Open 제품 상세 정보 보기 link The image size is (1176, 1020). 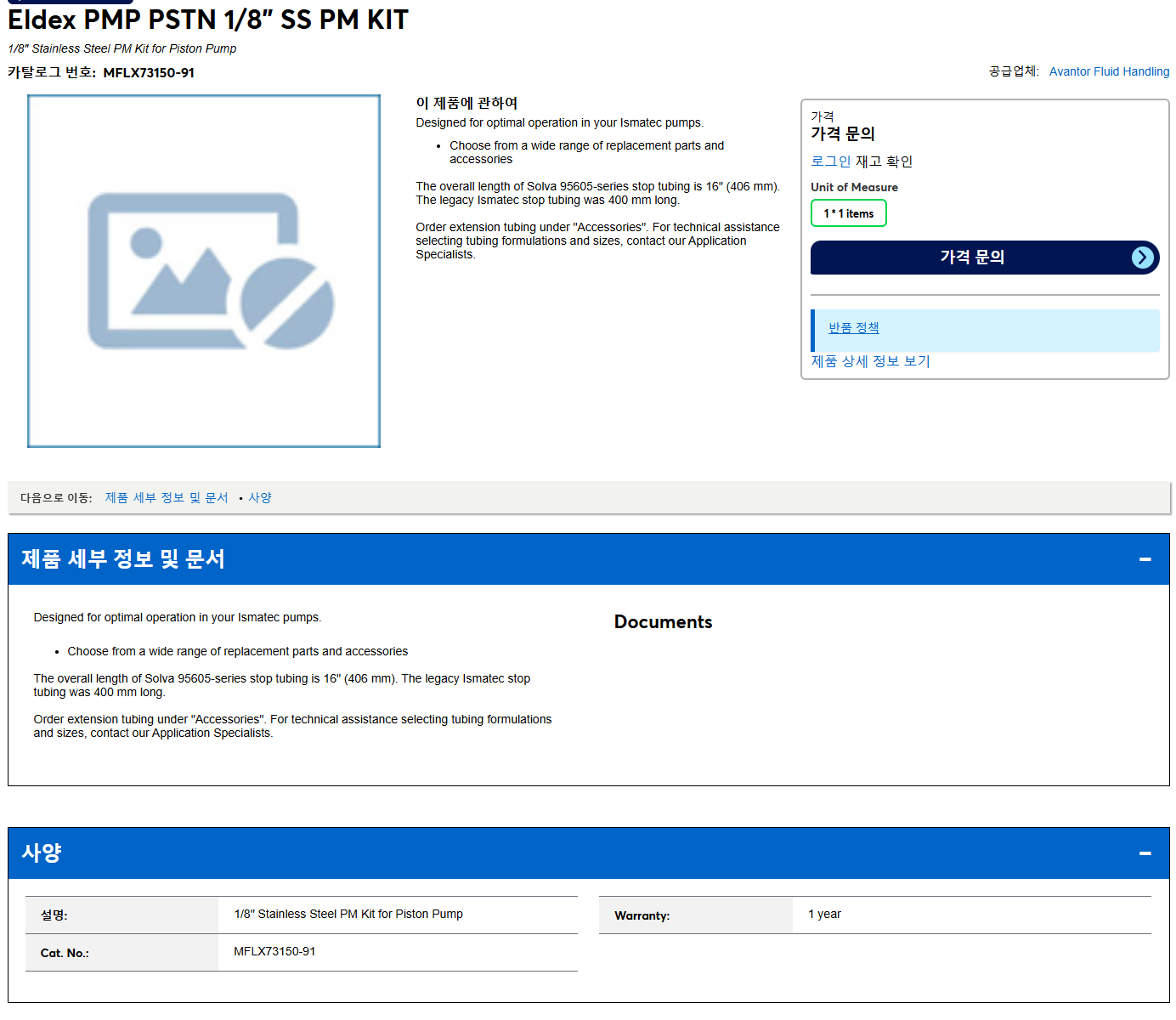(870, 361)
